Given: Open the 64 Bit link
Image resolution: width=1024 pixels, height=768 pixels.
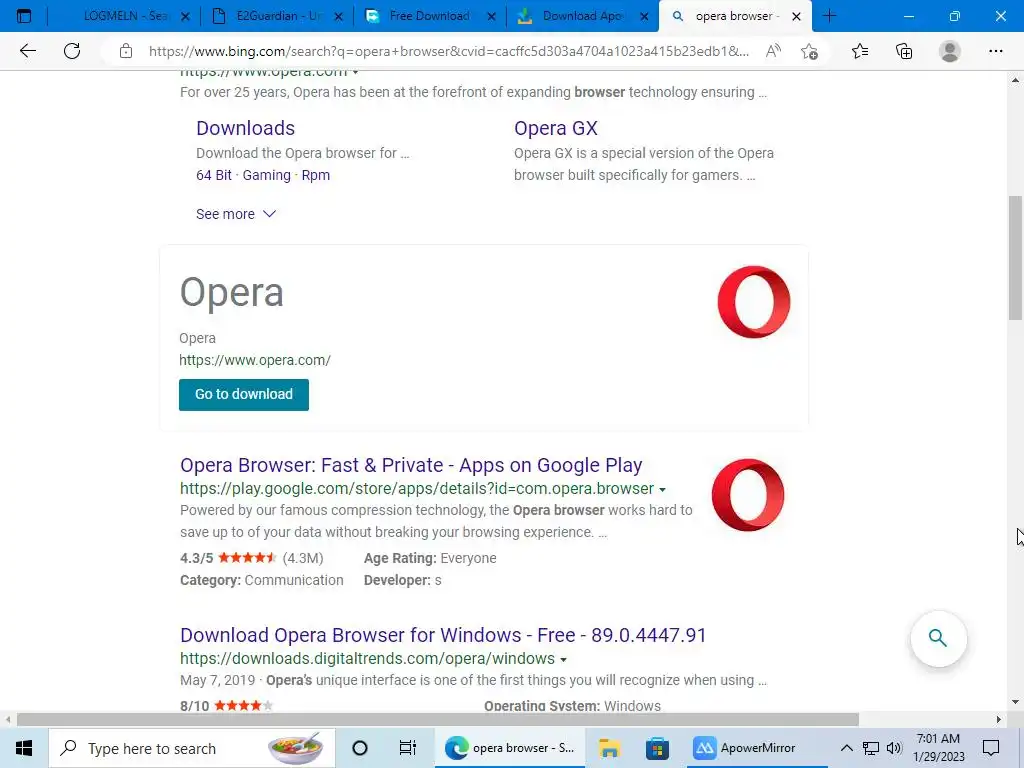Looking at the screenshot, I should pos(214,175).
